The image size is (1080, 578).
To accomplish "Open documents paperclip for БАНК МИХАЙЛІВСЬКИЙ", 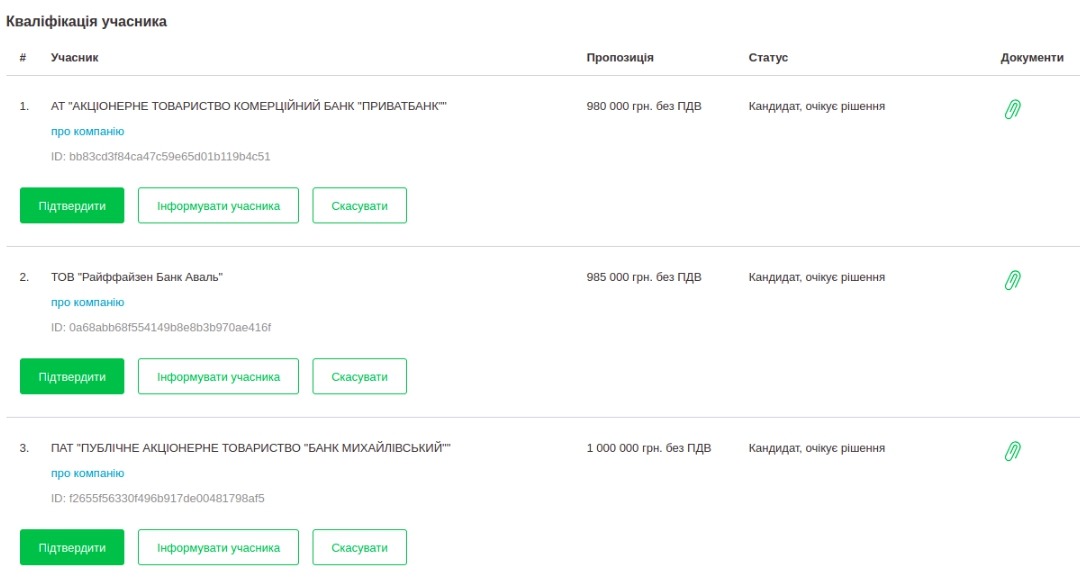I will (1012, 451).
